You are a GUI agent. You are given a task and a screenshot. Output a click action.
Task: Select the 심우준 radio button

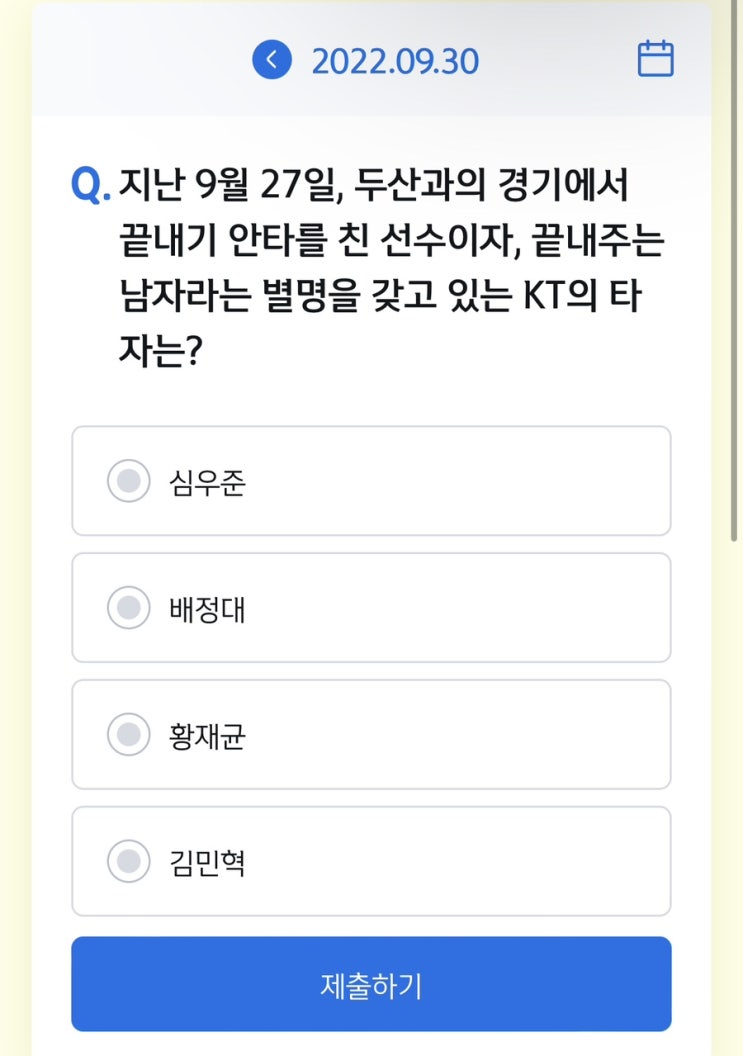coord(128,482)
